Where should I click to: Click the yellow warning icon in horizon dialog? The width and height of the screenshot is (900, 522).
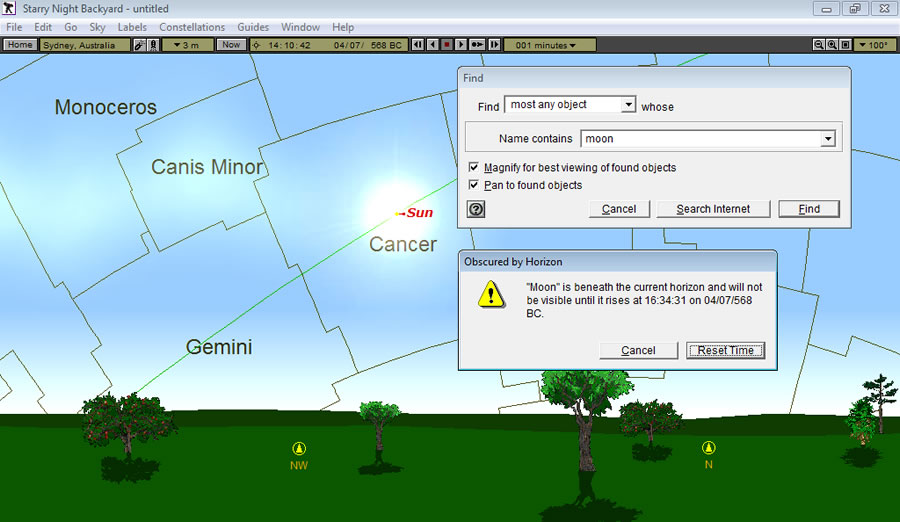coord(491,294)
